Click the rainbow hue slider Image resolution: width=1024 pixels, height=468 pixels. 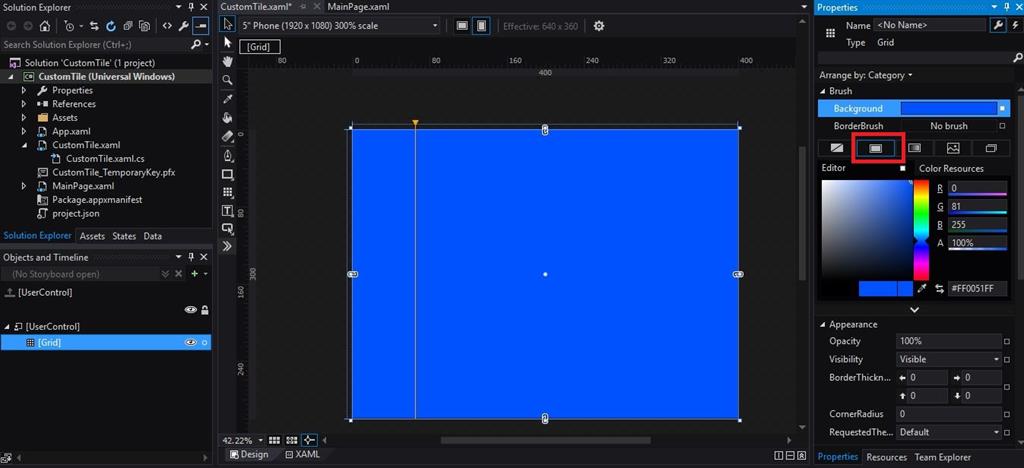point(921,230)
